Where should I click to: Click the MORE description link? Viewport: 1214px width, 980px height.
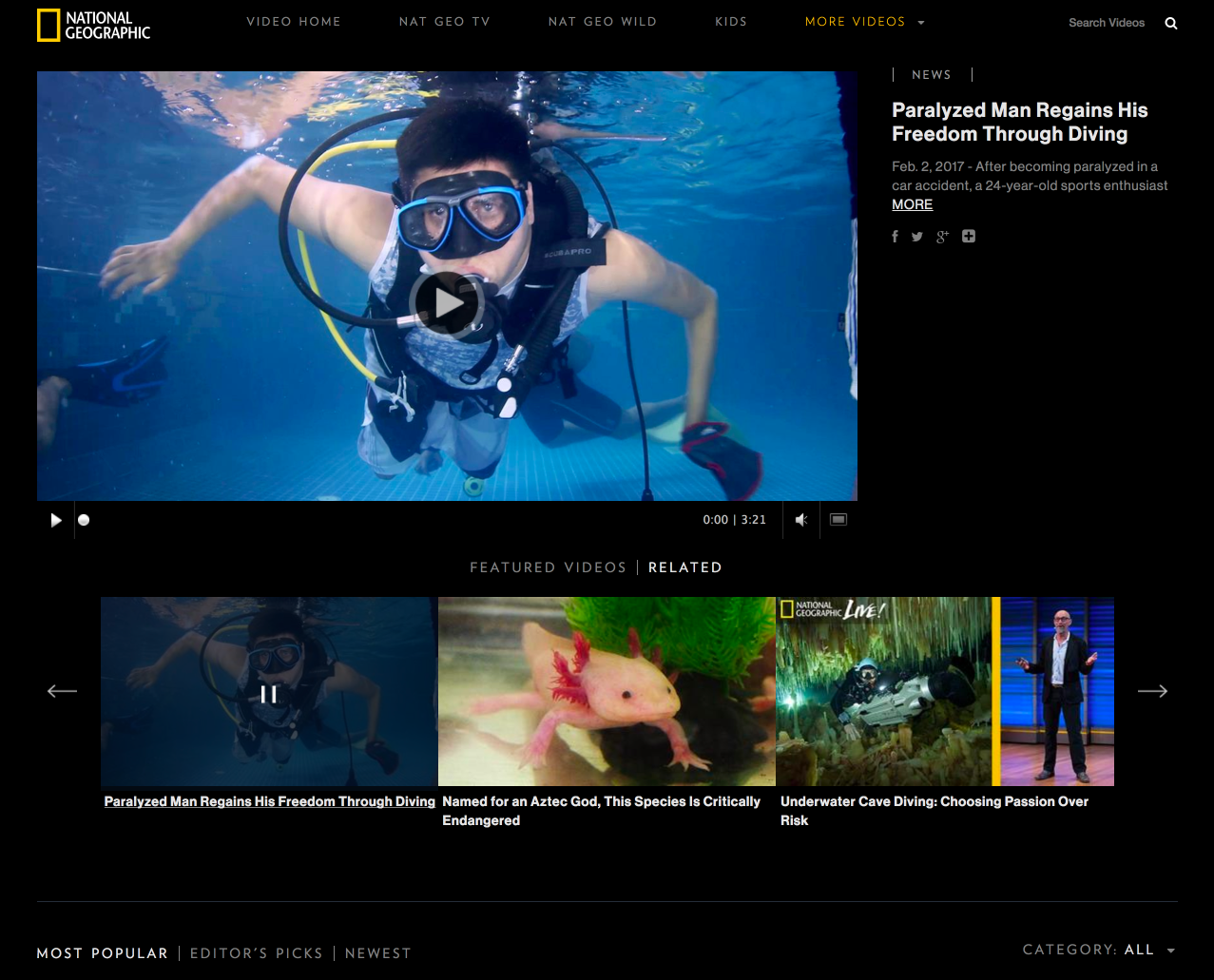[x=912, y=204]
